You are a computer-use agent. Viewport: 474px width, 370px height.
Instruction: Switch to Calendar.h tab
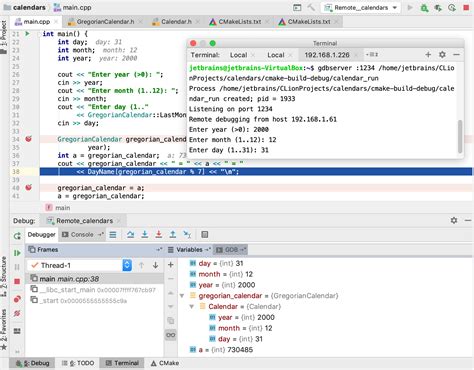click(x=176, y=22)
